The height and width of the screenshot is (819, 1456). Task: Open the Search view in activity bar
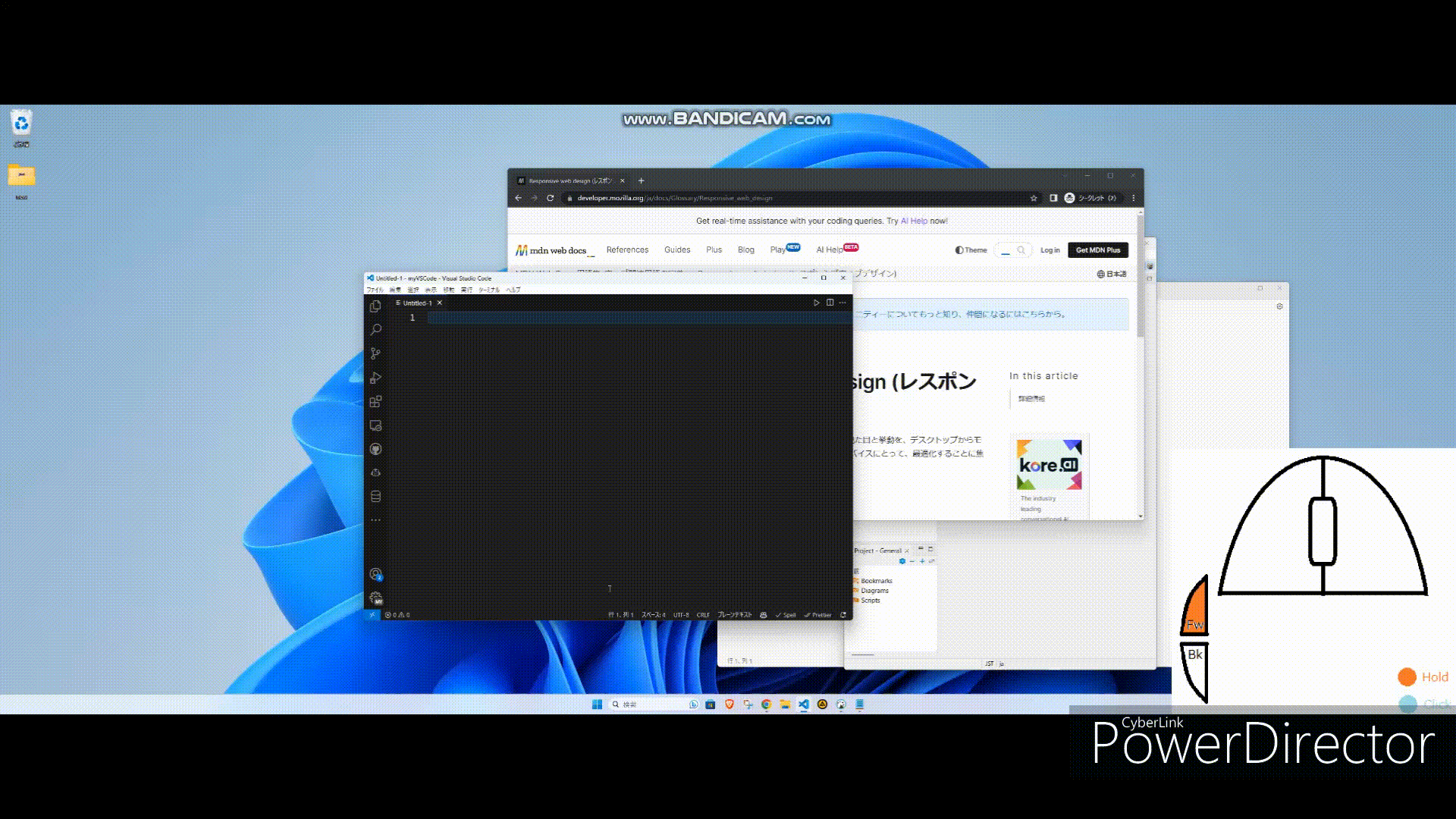click(375, 330)
